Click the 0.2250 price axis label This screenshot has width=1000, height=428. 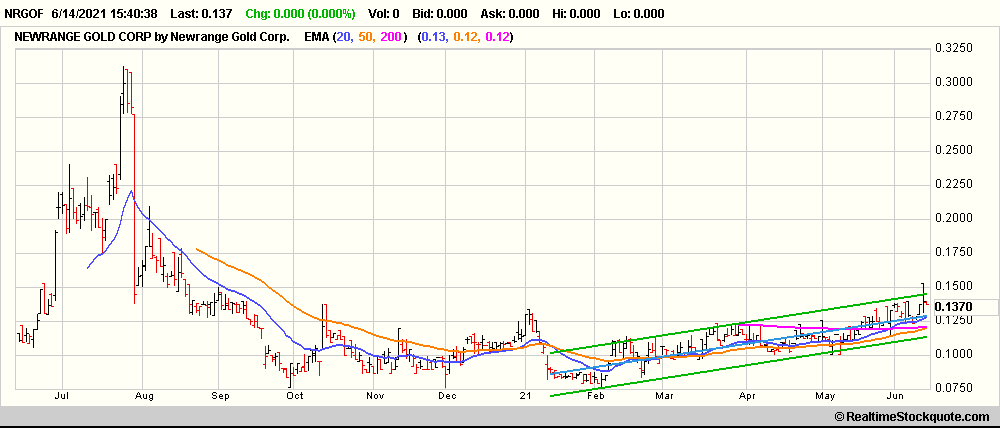[953, 184]
